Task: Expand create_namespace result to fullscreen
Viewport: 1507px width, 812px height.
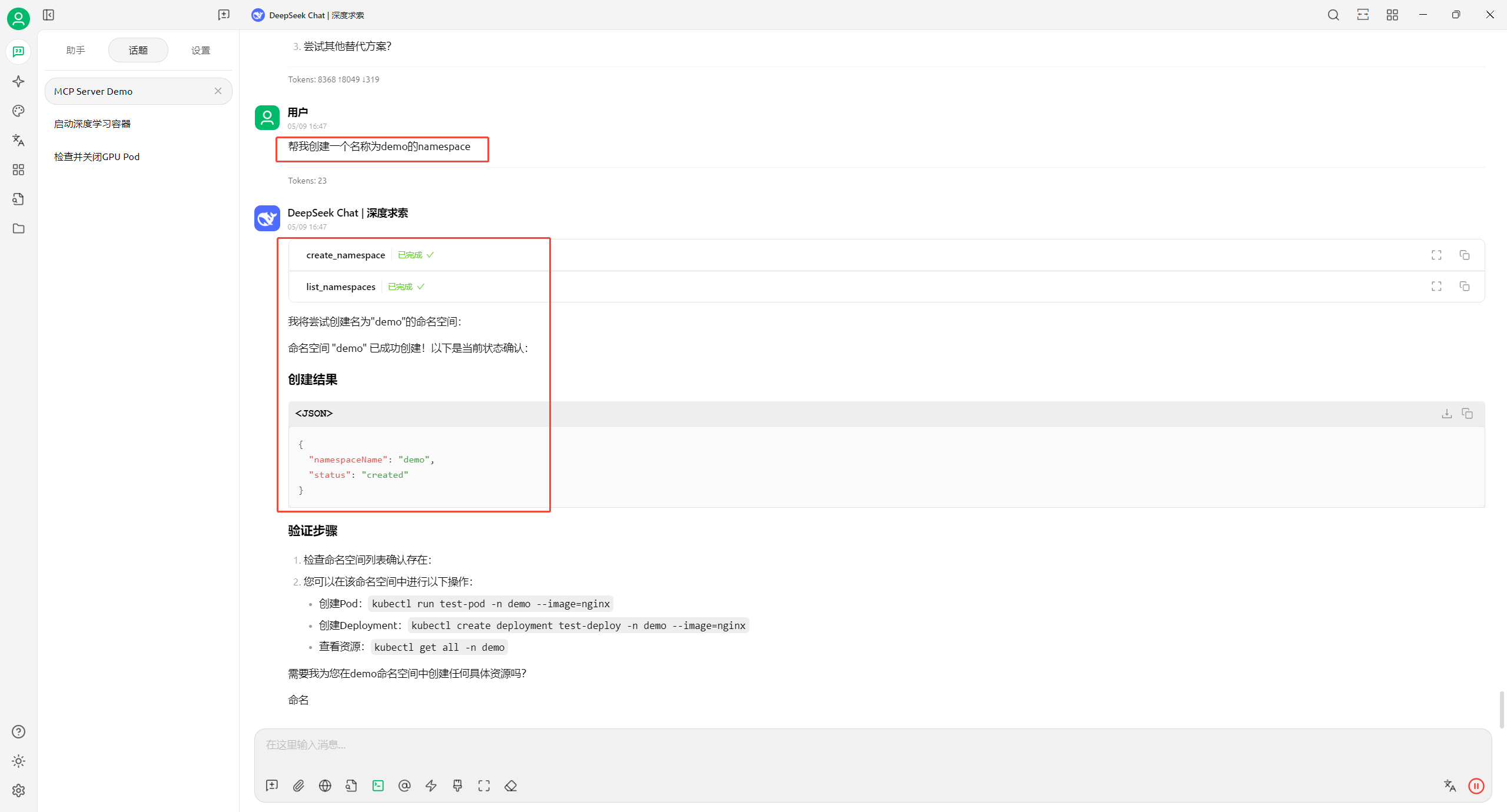Action: [x=1436, y=255]
